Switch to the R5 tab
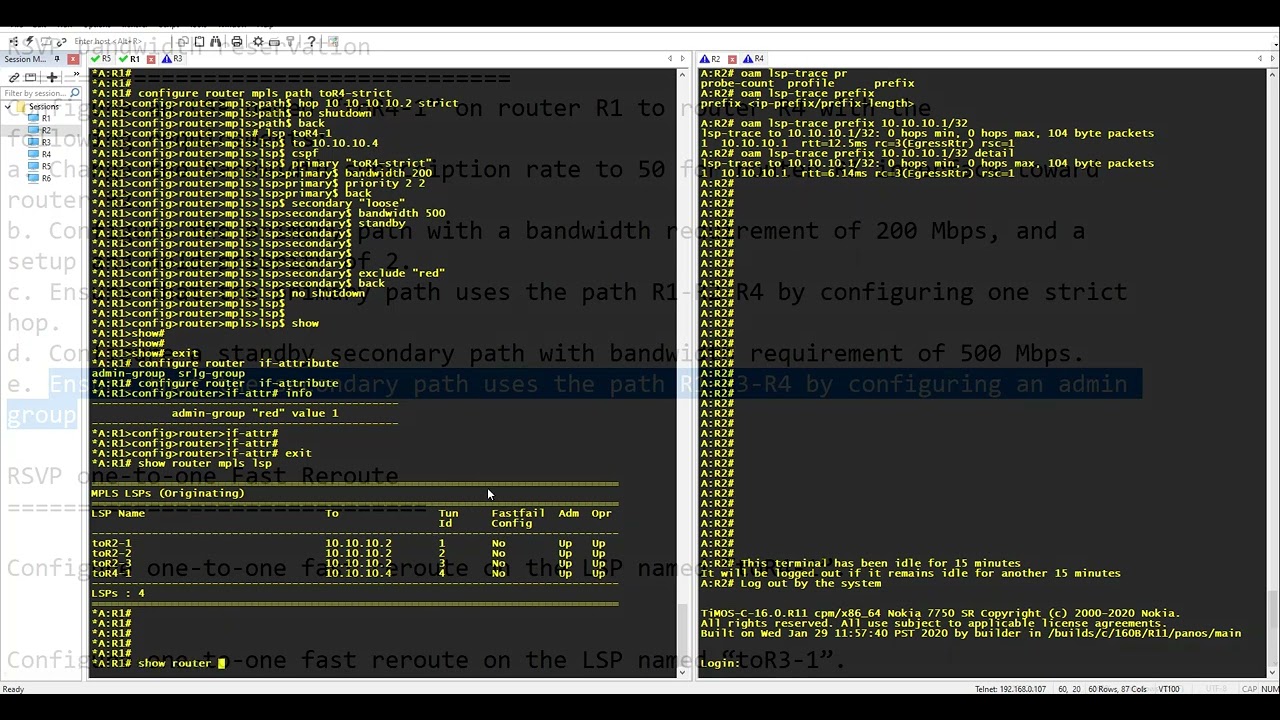 [x=100, y=59]
